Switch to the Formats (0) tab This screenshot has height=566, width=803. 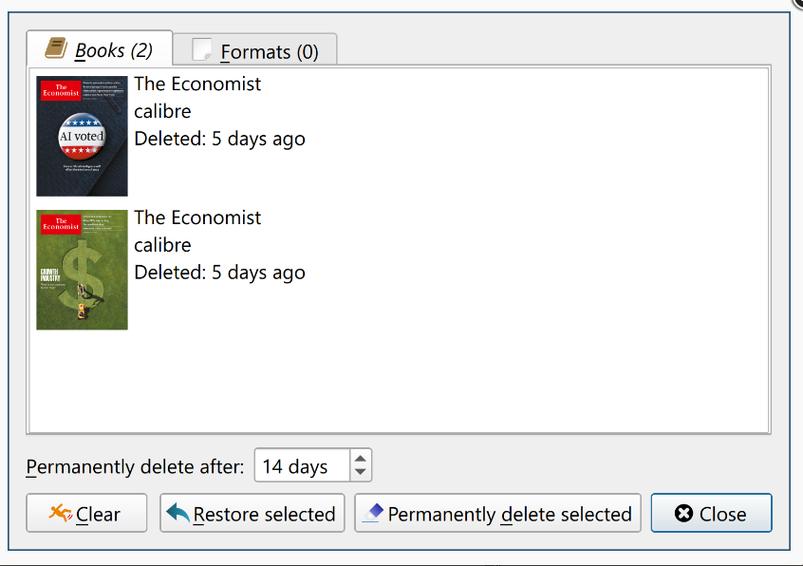pyautogui.click(x=255, y=50)
